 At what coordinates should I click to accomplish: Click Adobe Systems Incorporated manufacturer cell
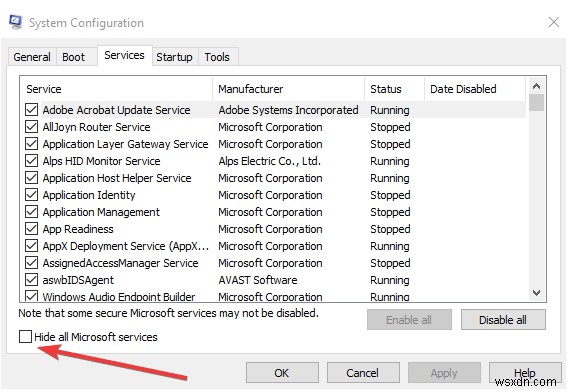pyautogui.click(x=288, y=110)
